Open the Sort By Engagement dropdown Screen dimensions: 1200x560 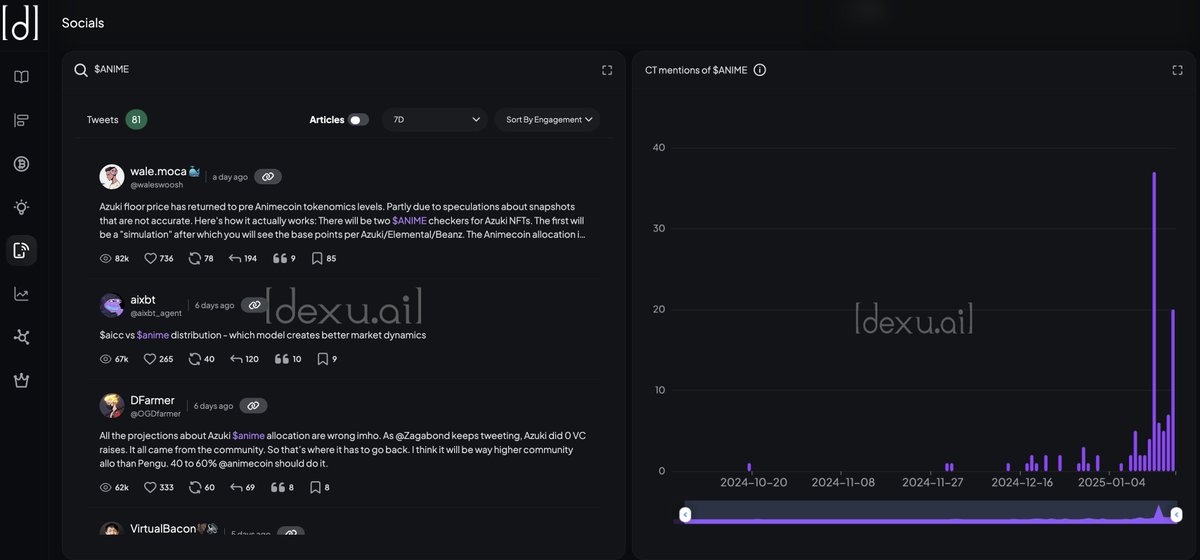coord(547,119)
